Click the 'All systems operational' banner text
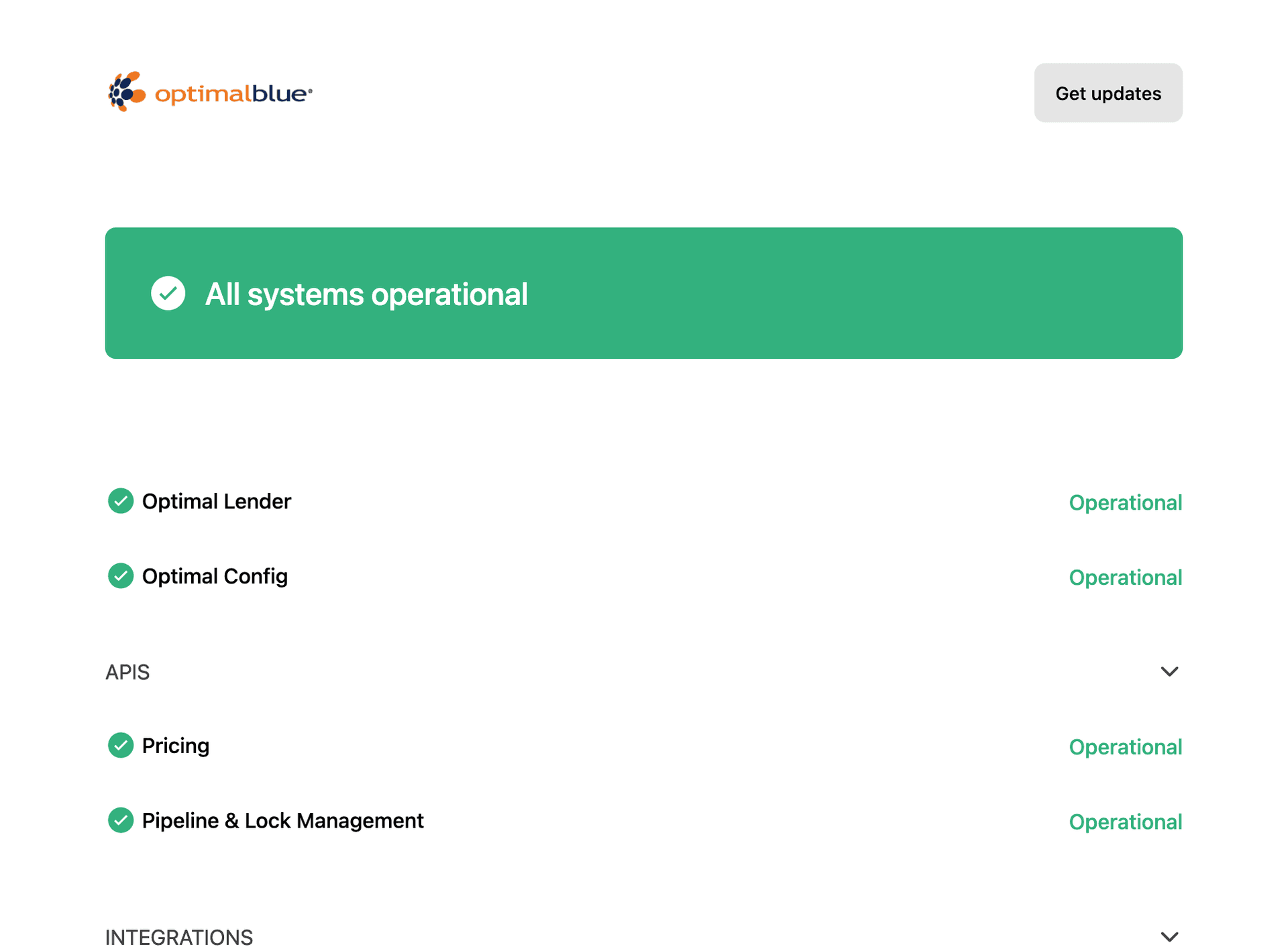The image size is (1288, 949). (366, 294)
